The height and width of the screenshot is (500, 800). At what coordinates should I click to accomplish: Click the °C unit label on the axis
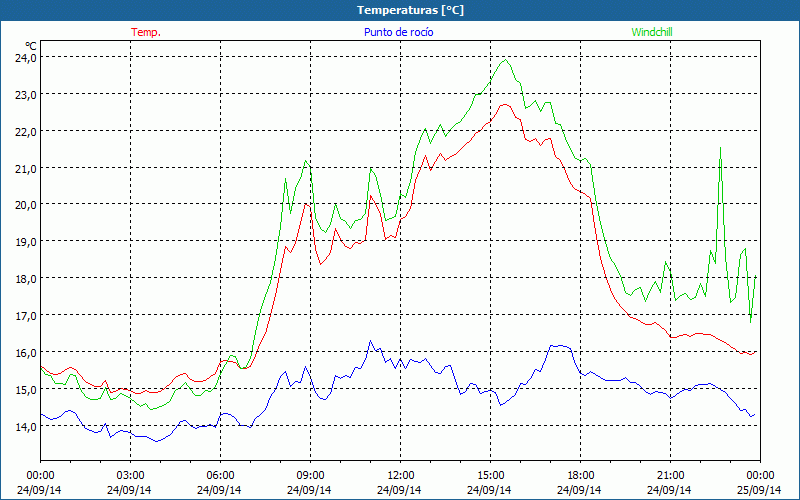pos(31,46)
